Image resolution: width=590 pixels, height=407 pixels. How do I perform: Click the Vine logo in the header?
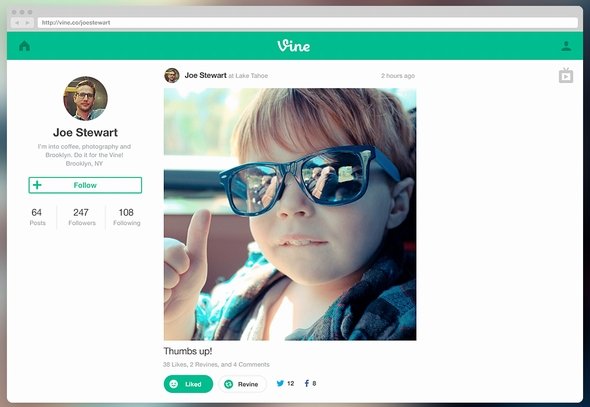(x=293, y=46)
